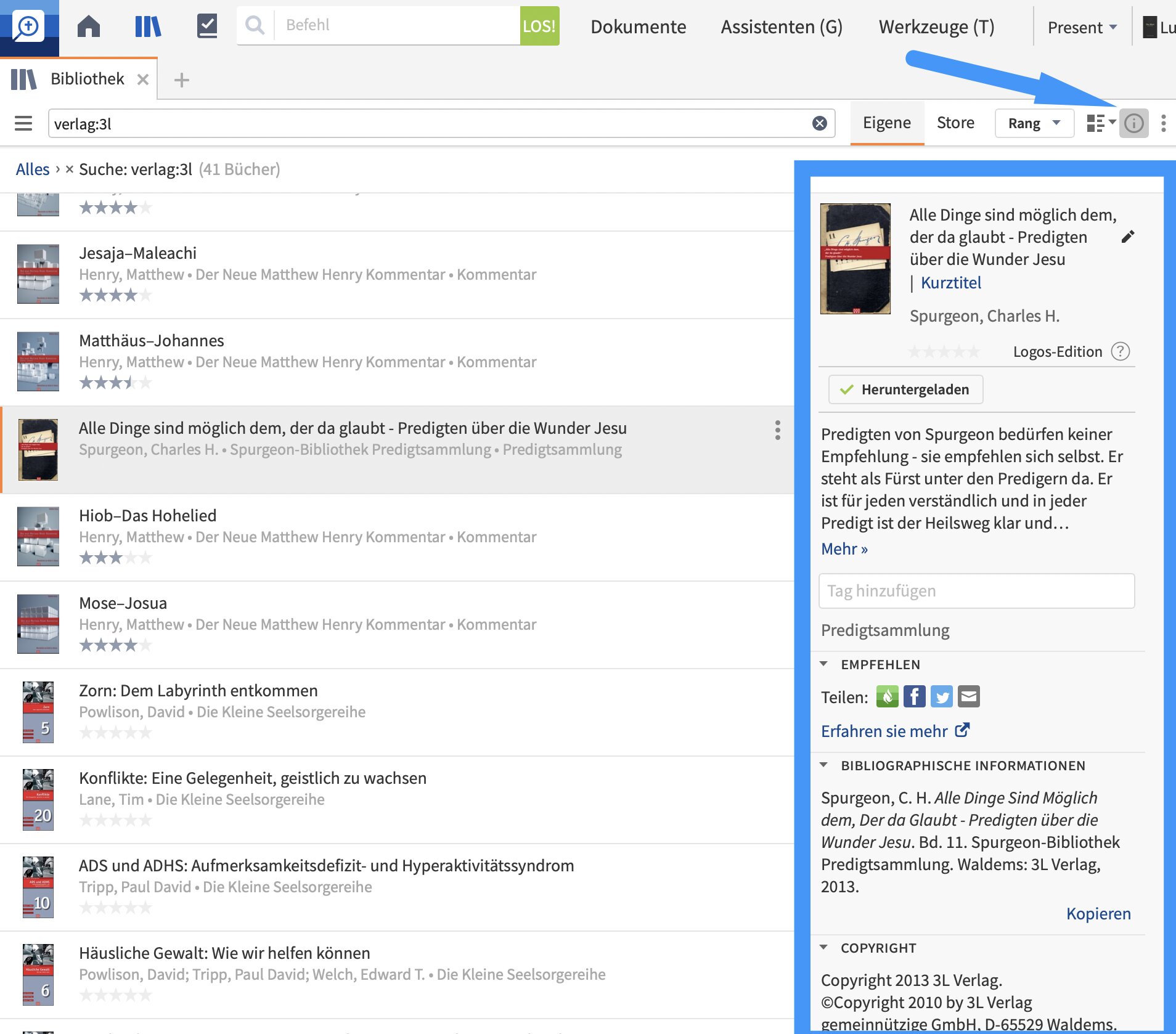Click Kopieren to copy the citation

coord(1098,913)
